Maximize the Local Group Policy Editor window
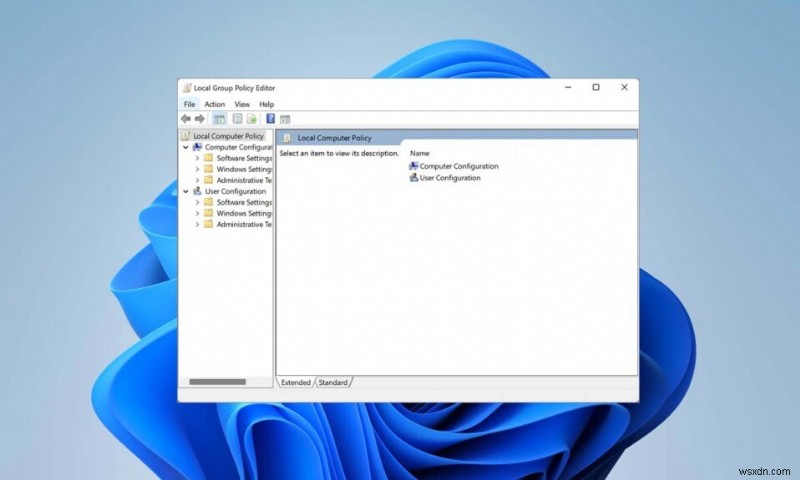Viewport: 800px width, 480px height. (x=596, y=87)
